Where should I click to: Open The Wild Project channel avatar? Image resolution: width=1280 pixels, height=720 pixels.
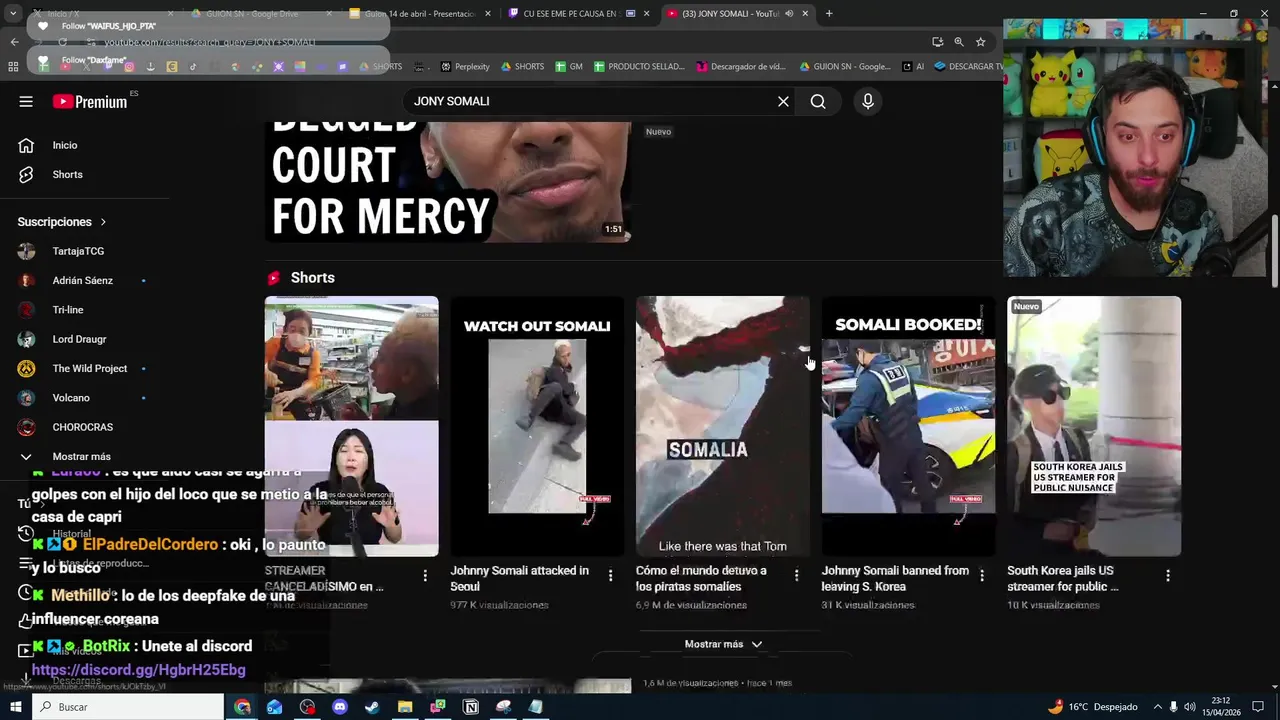point(26,368)
